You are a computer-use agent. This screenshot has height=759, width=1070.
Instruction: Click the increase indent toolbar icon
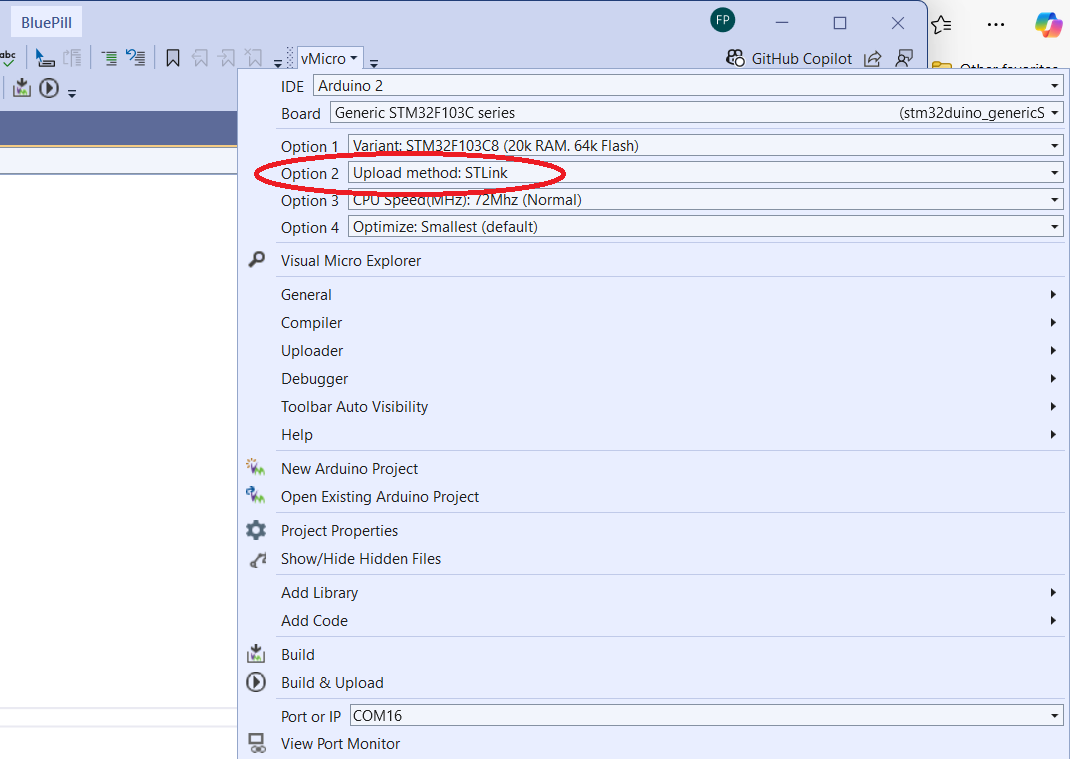tap(109, 58)
